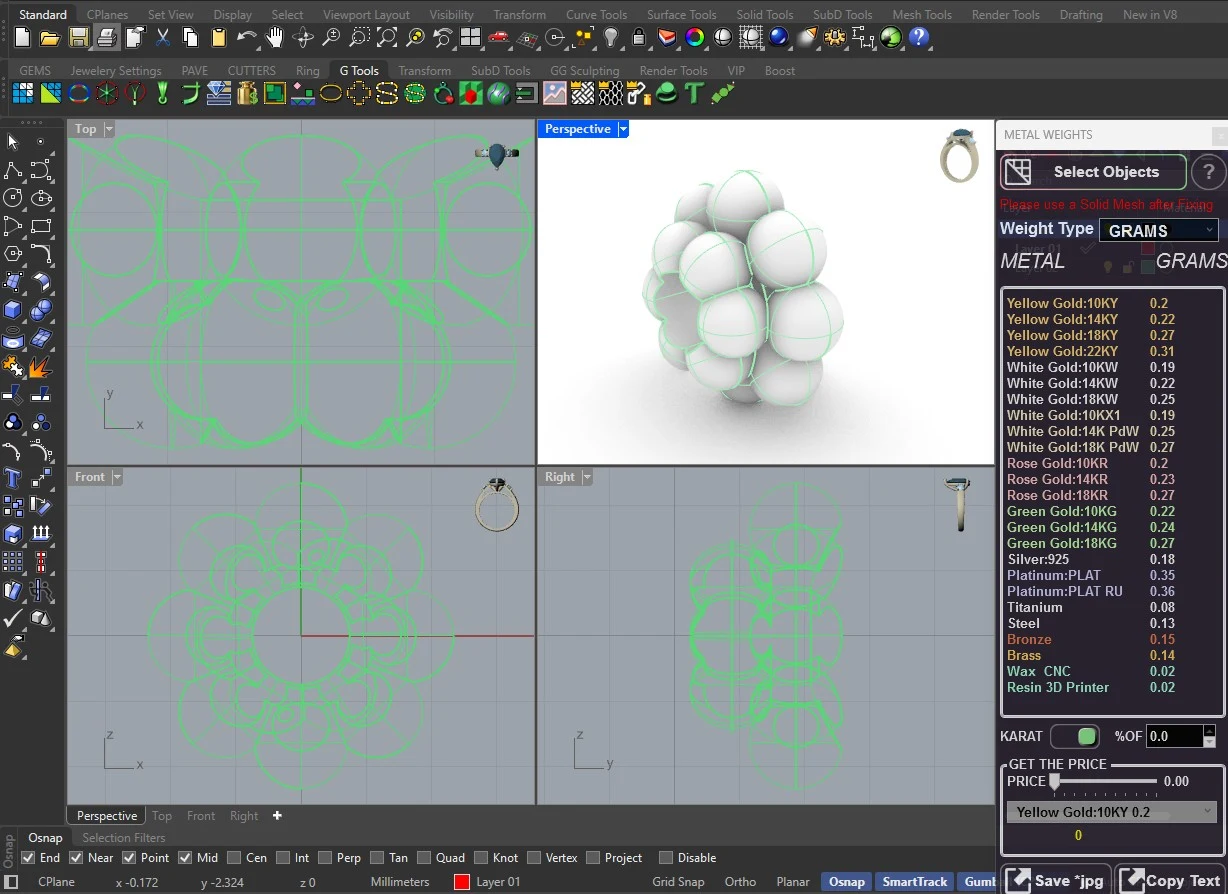Click the Rectangle drawing tool

point(41,225)
